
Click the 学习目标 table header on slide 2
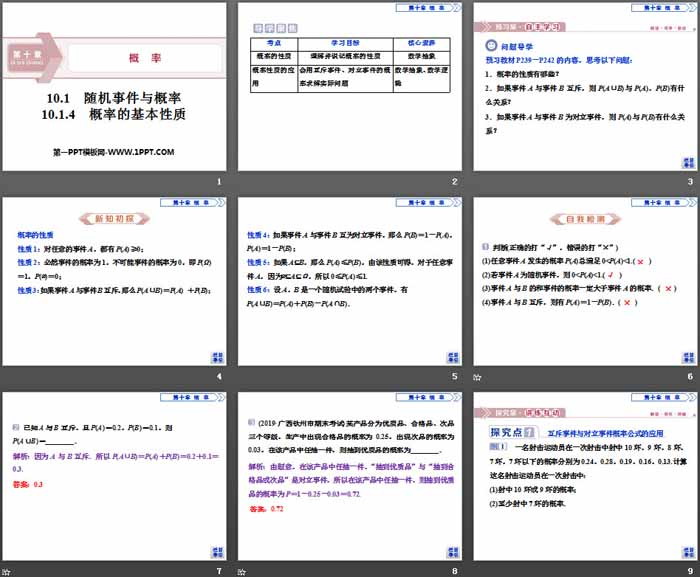coord(345,43)
